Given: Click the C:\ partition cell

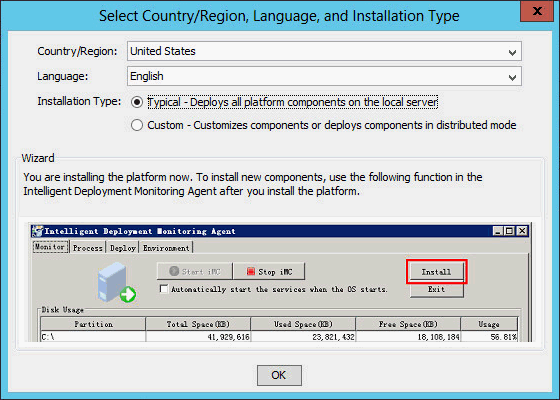Looking at the screenshot, I should [x=93, y=337].
